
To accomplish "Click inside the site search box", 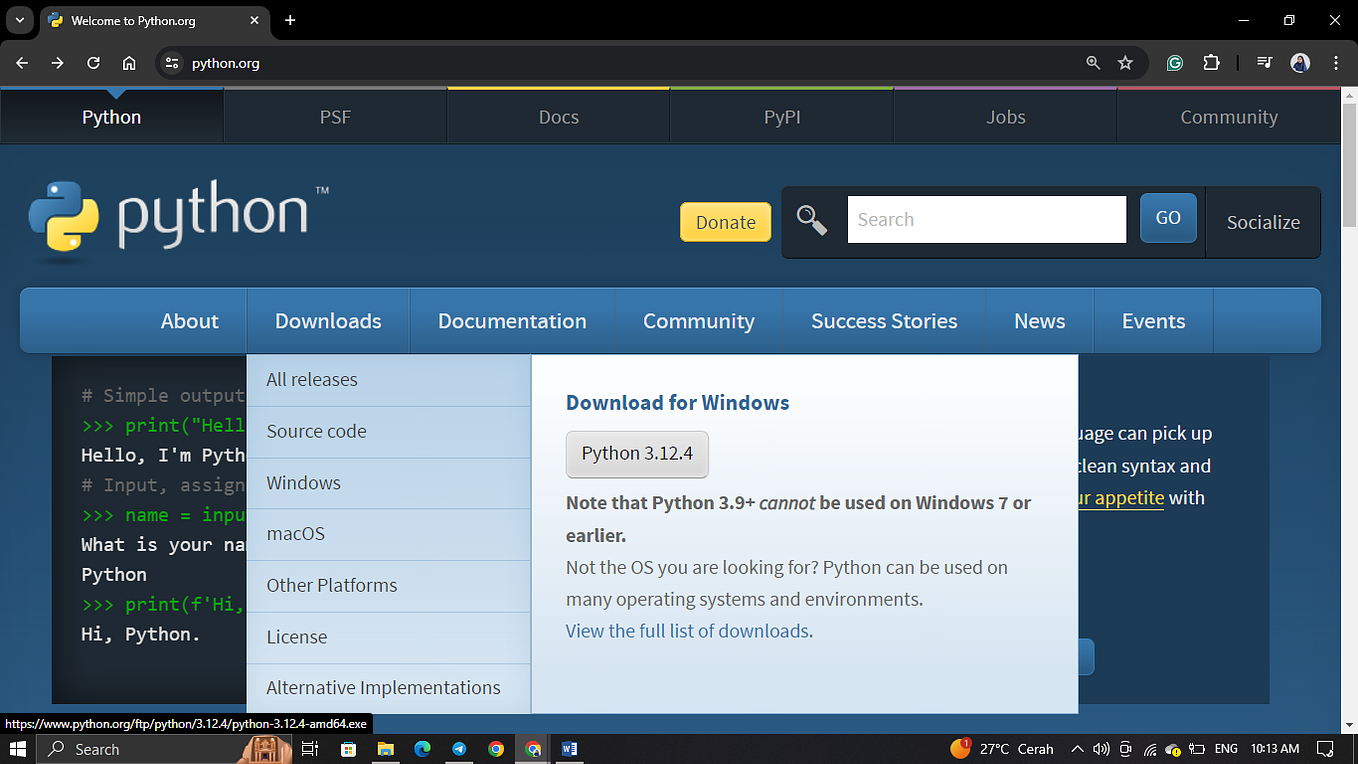I will coord(985,219).
